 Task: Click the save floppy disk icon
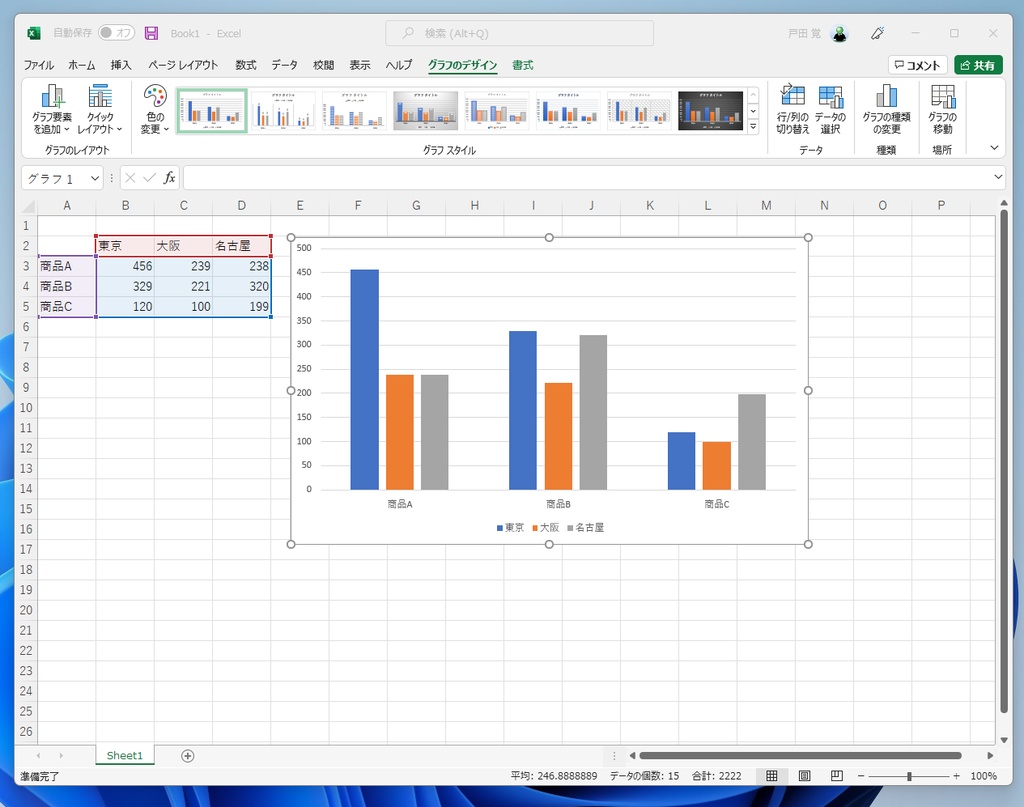pos(151,33)
